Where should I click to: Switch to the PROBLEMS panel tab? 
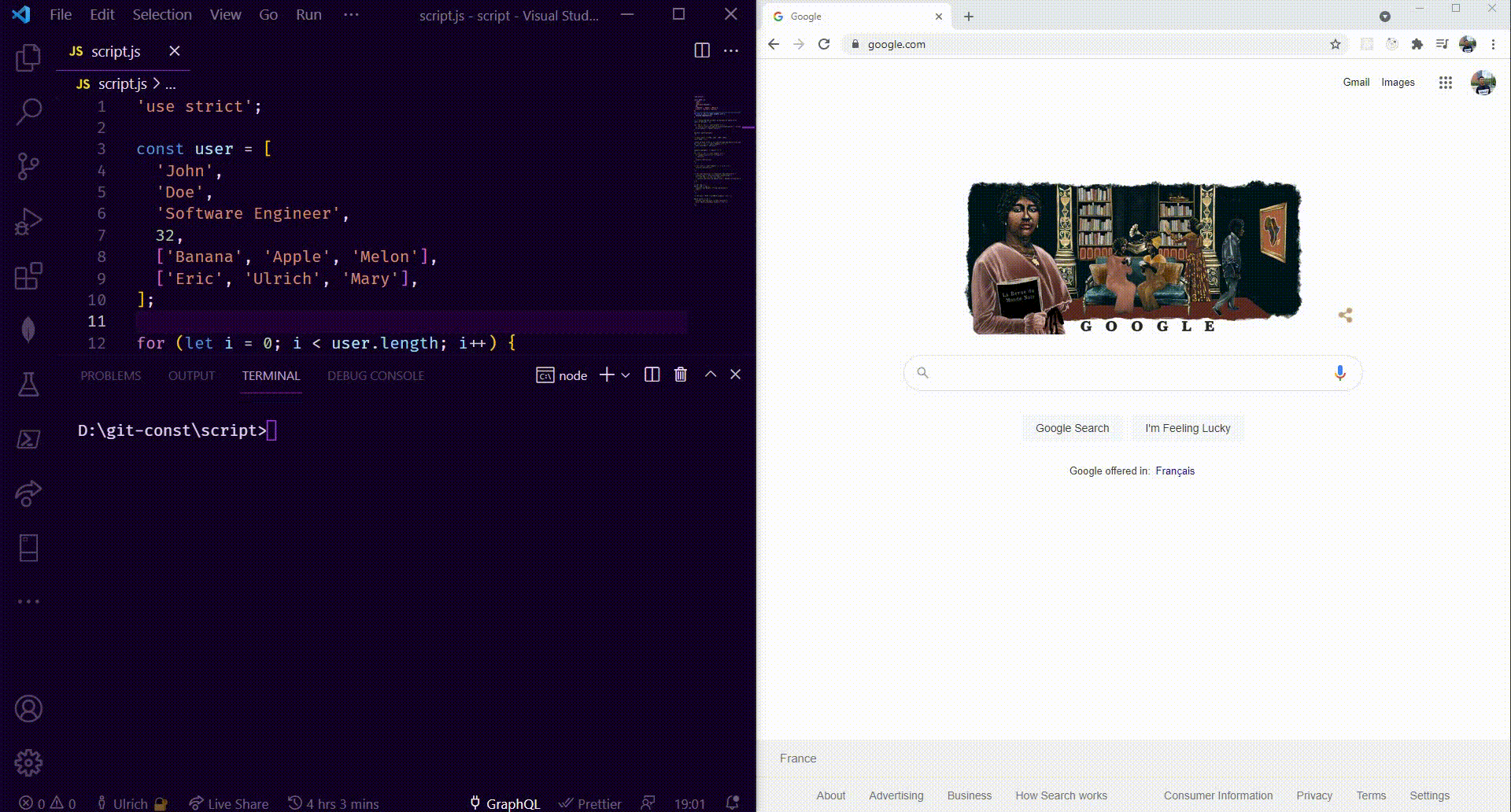pos(111,376)
